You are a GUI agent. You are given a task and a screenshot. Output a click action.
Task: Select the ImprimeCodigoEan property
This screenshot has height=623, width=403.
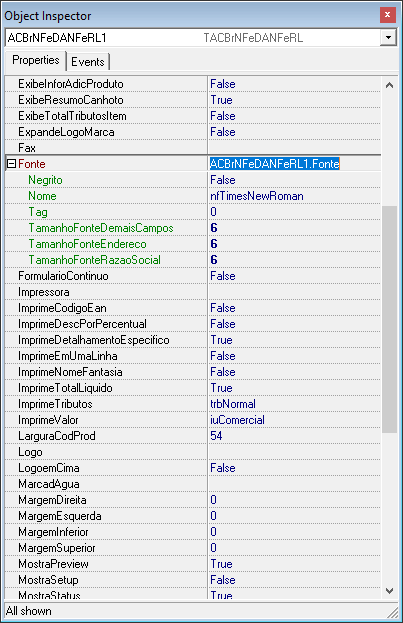click(62, 308)
